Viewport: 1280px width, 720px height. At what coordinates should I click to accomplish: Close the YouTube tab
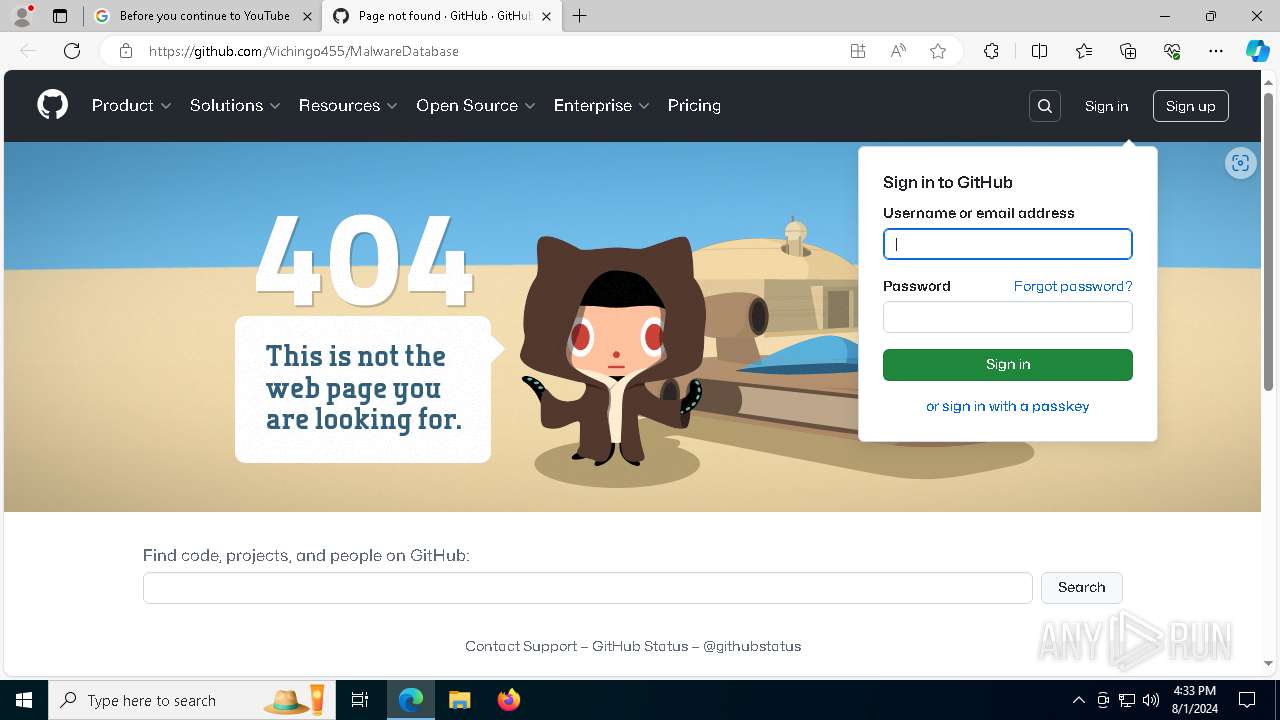(x=307, y=16)
